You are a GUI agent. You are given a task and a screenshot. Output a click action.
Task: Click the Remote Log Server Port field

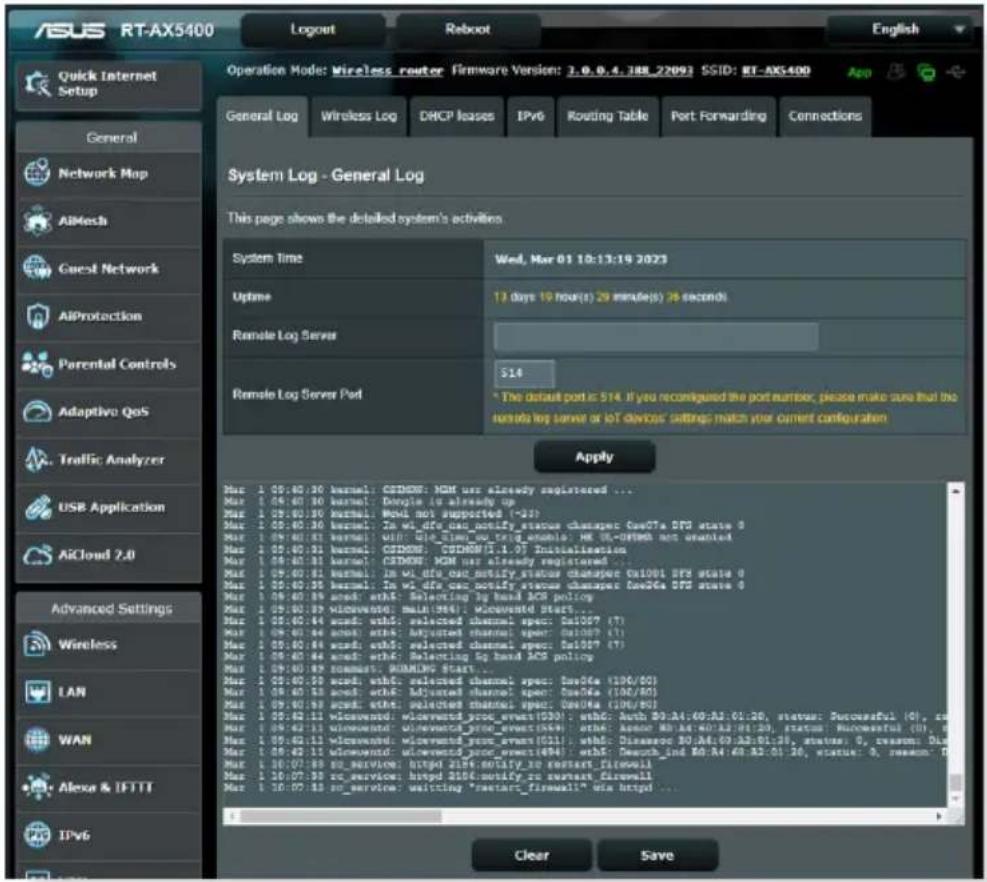point(524,373)
